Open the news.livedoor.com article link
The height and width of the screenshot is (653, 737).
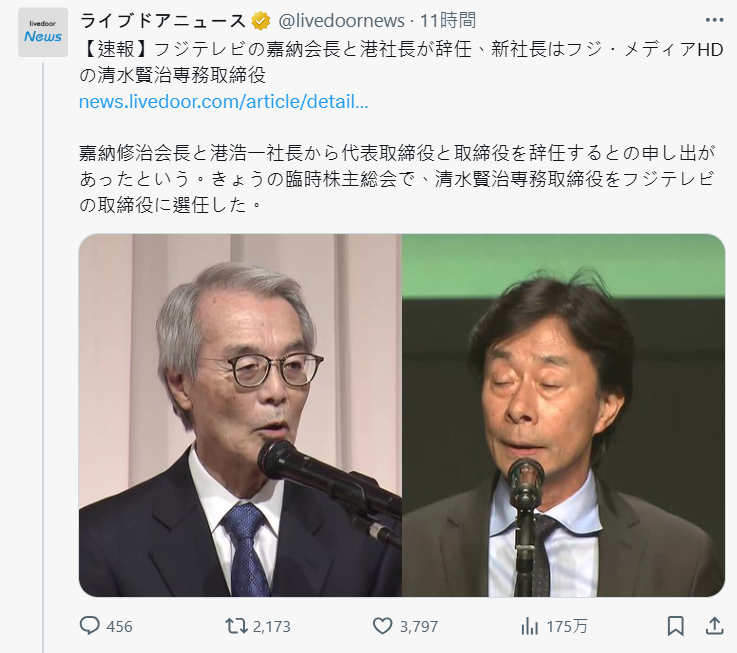pyautogui.click(x=224, y=102)
